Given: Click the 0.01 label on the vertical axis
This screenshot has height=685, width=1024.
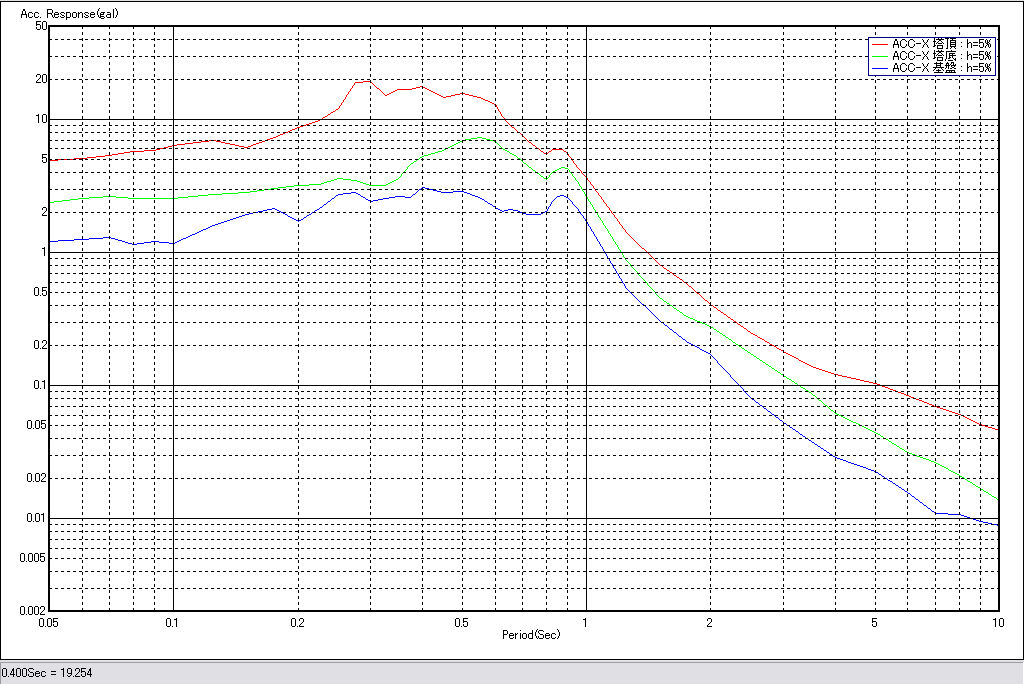Looking at the screenshot, I should coord(37,518).
